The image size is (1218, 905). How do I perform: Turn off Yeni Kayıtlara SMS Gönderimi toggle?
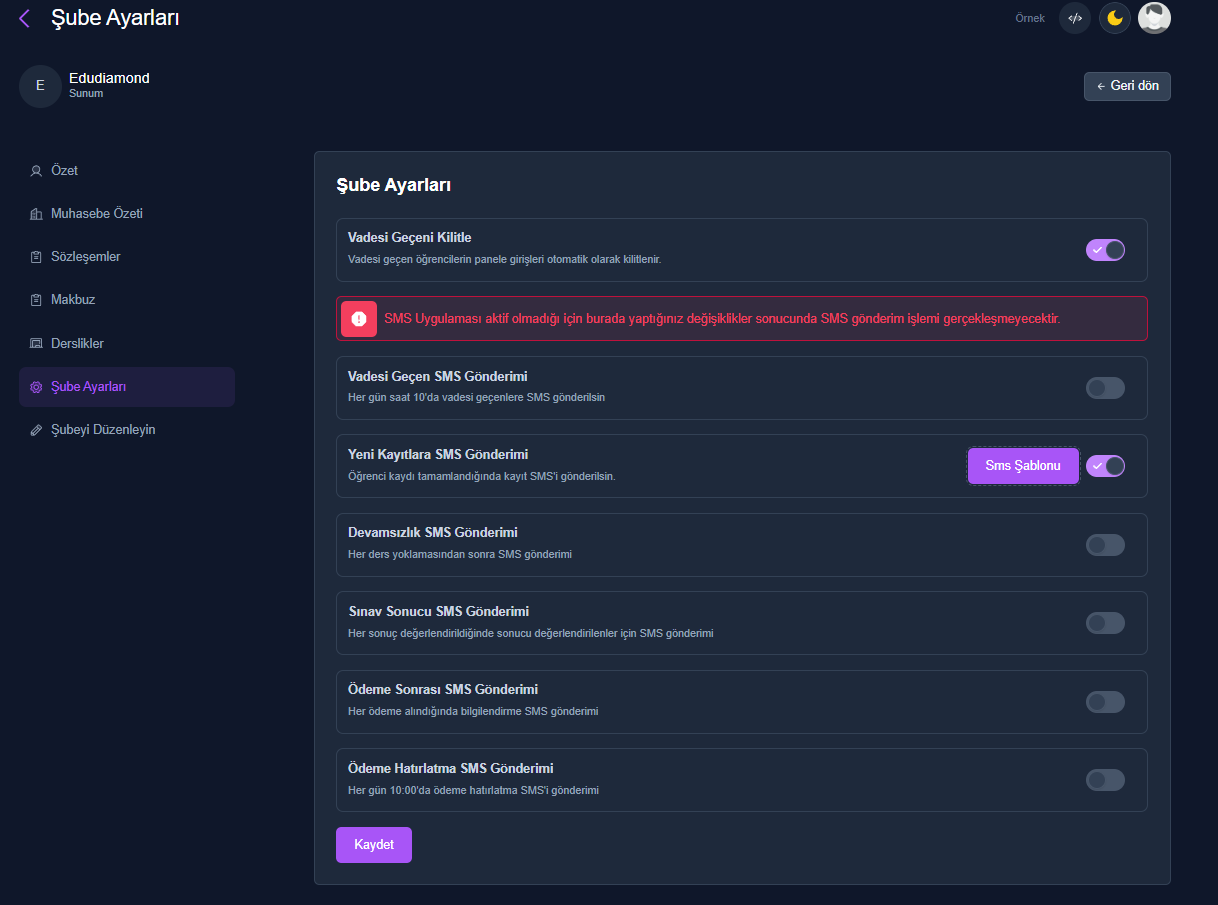1105,466
